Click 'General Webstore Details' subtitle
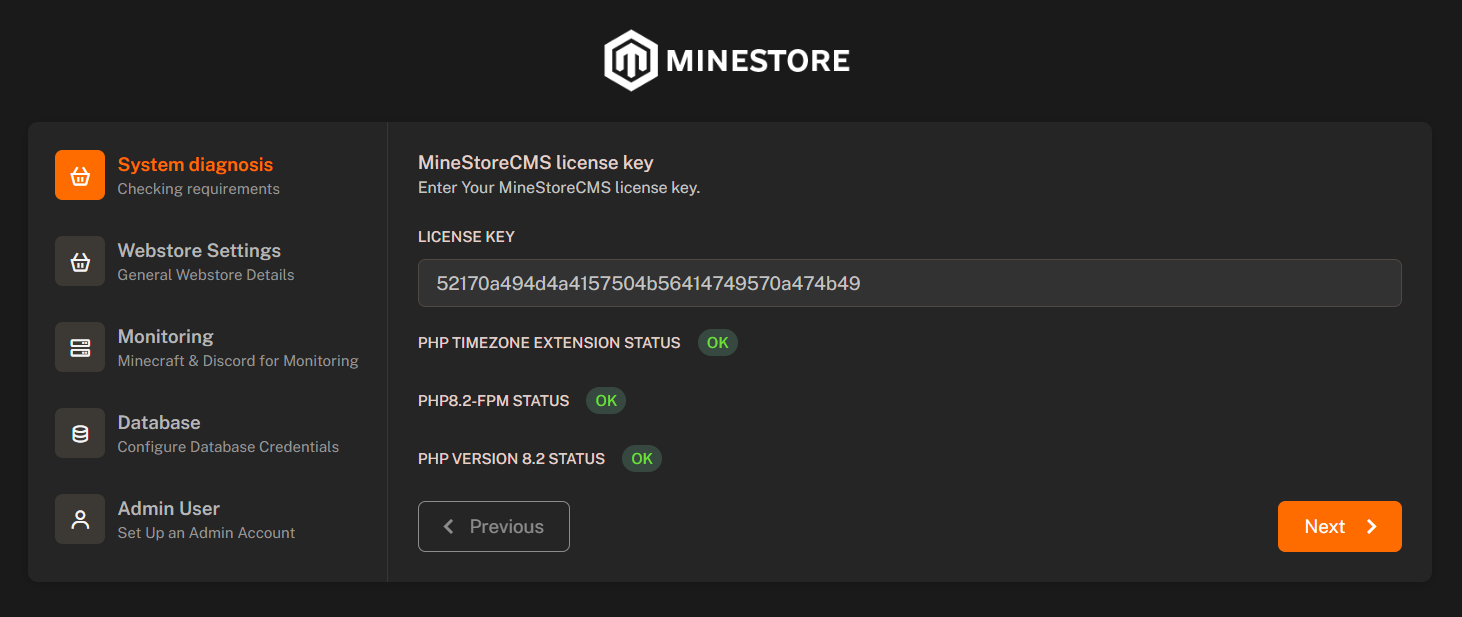The image size is (1462, 617). (206, 275)
